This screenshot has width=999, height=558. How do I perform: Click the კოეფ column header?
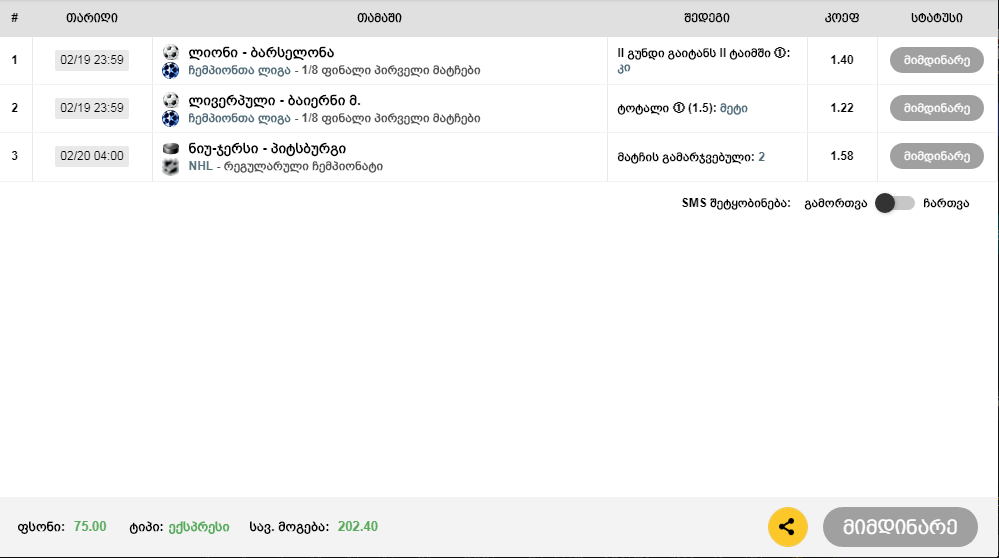842,18
